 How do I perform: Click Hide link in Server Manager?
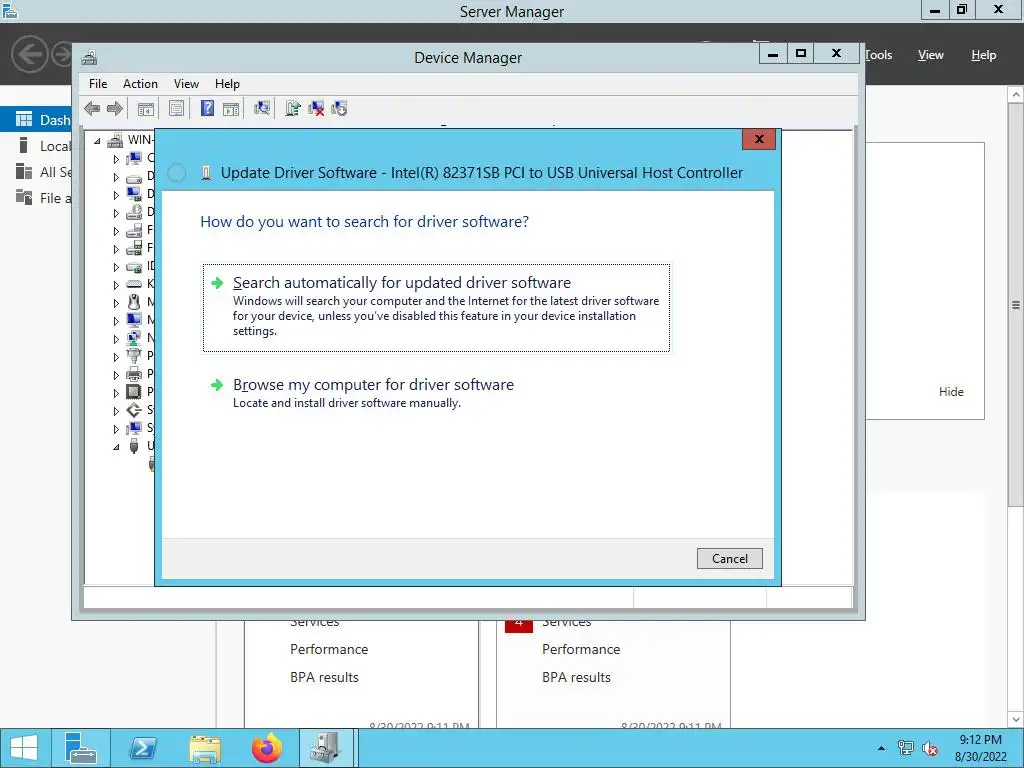click(x=951, y=392)
